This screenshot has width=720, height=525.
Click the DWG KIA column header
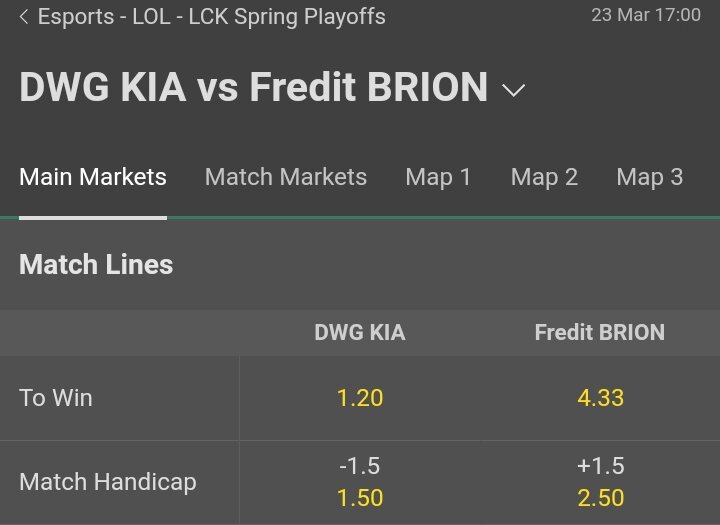point(360,332)
